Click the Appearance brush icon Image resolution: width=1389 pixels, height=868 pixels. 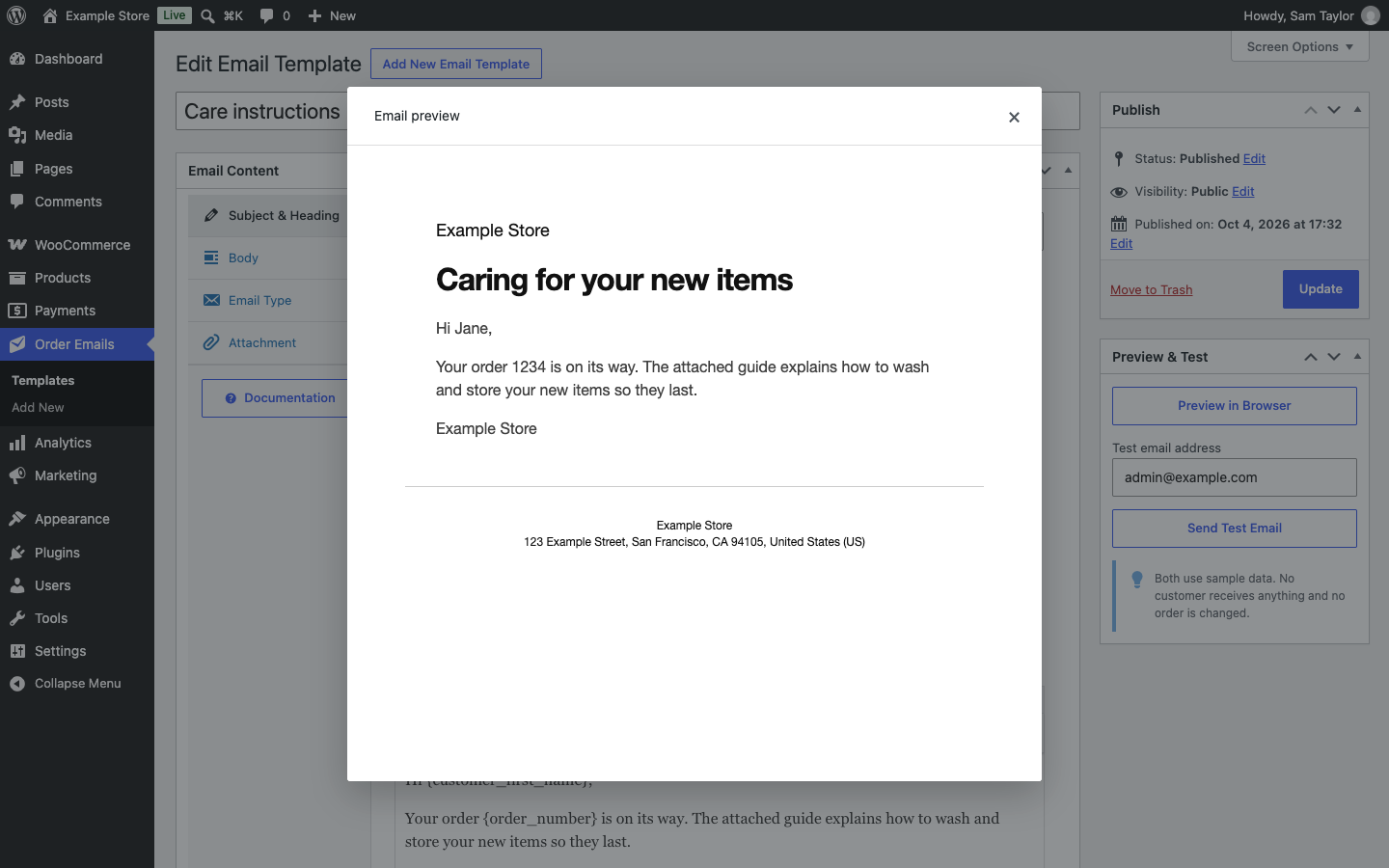coord(17,519)
